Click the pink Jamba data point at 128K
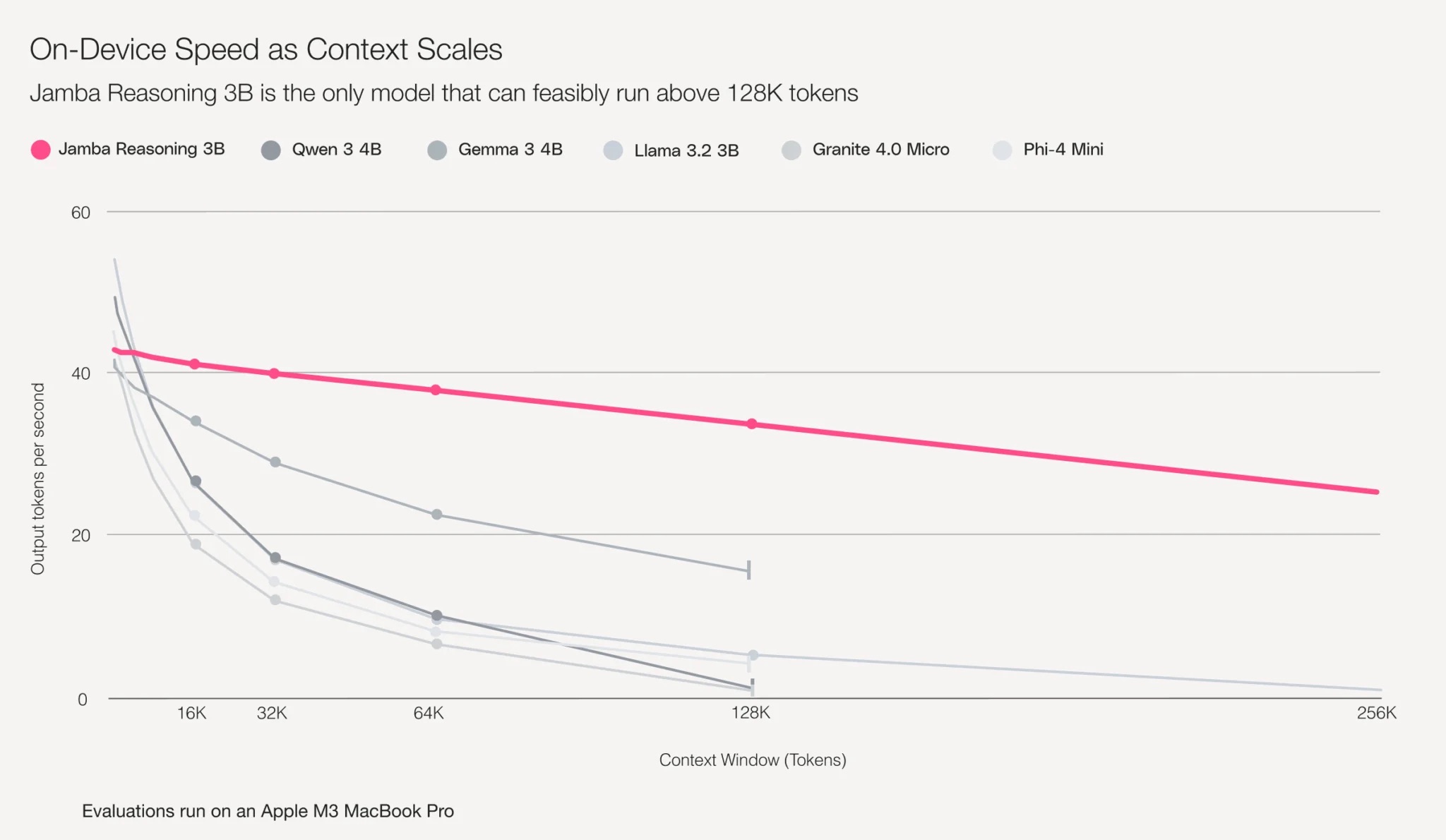This screenshot has width=1446, height=840. click(x=752, y=424)
